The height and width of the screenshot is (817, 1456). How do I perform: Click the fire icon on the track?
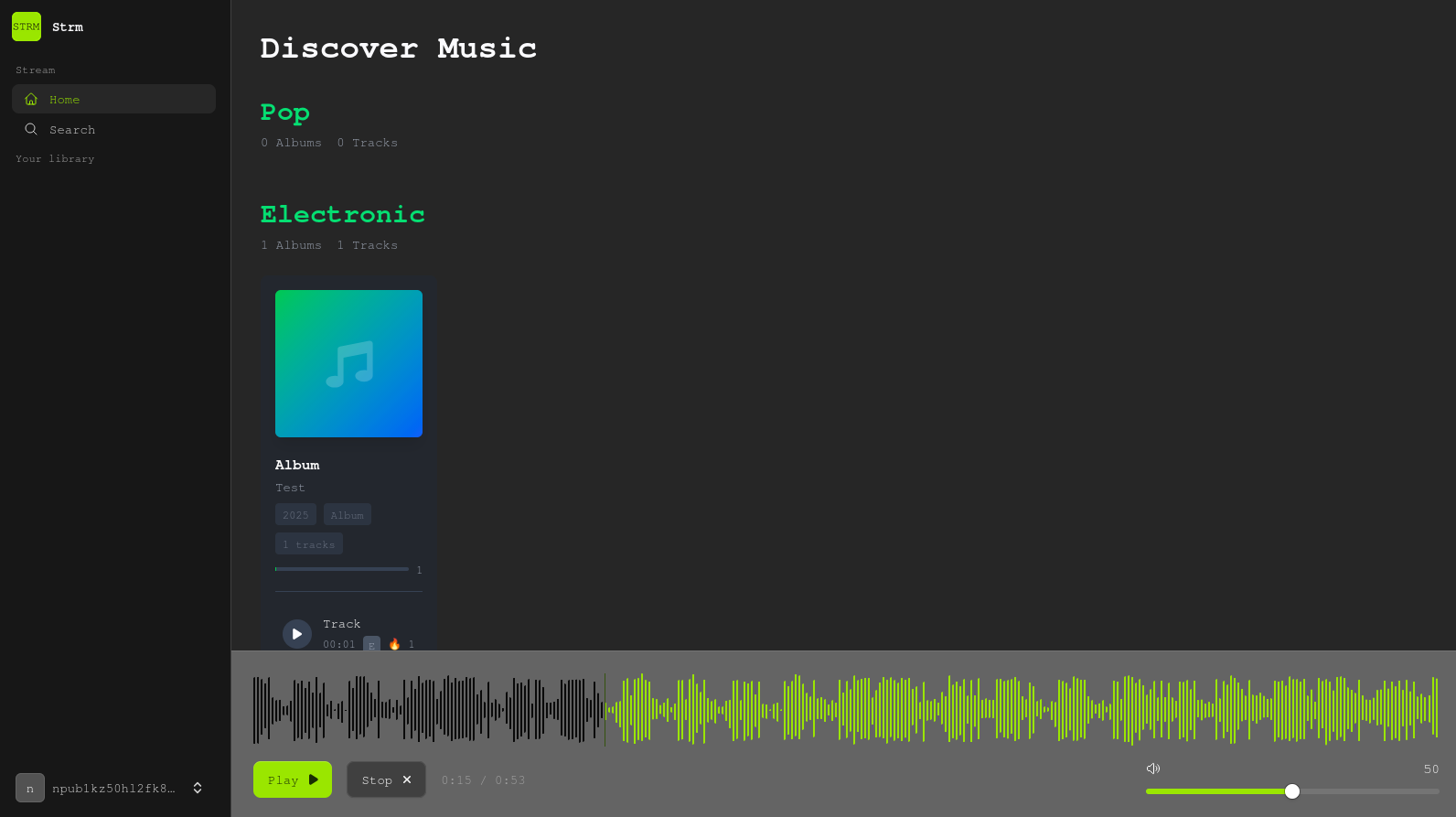pos(394,644)
